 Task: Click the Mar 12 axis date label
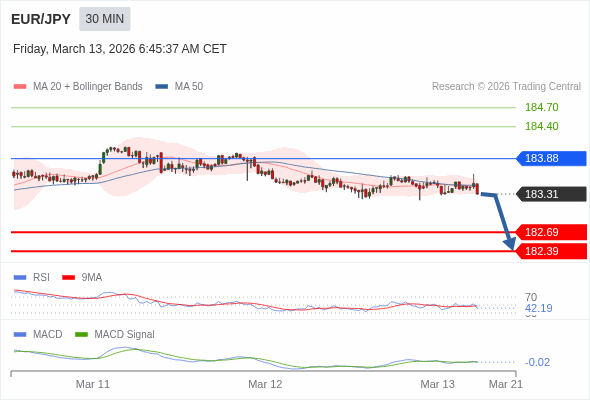pyautogui.click(x=265, y=384)
